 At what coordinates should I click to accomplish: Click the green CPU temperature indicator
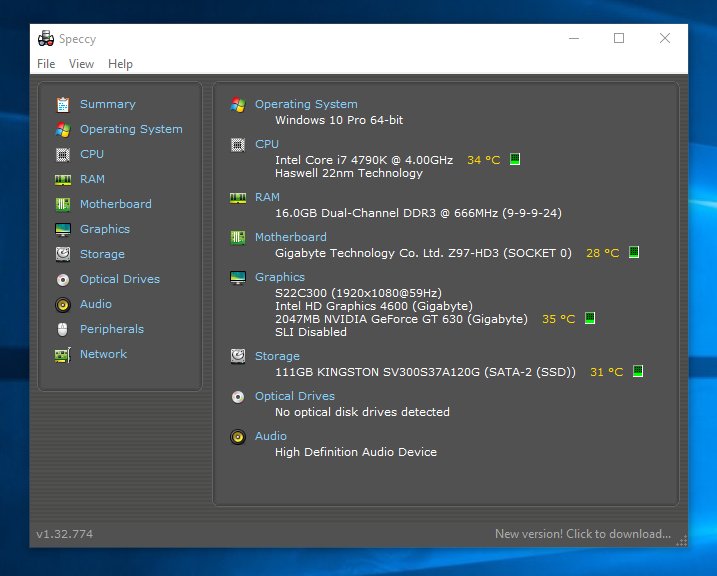tap(515, 159)
